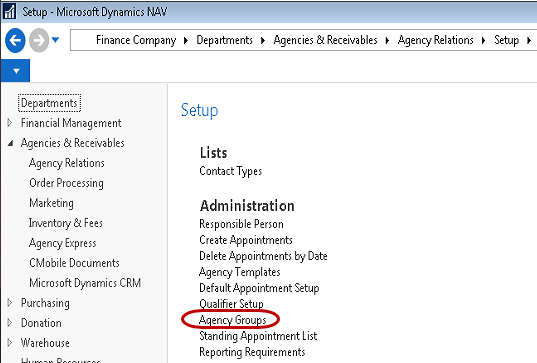Open Delete Appointments by Date link
The height and width of the screenshot is (363, 537).
pos(263,256)
